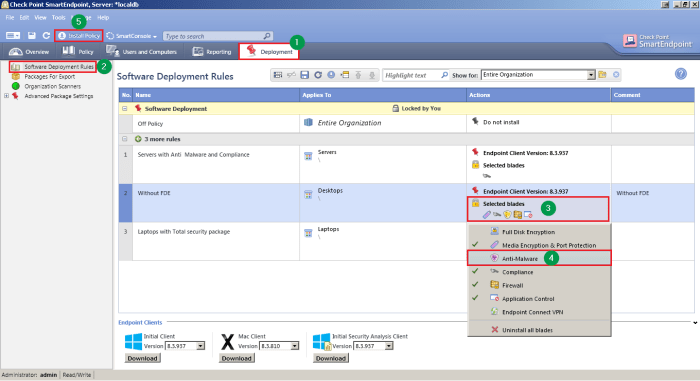
Task: Click the move rule up arrow icon
Action: tap(358, 75)
